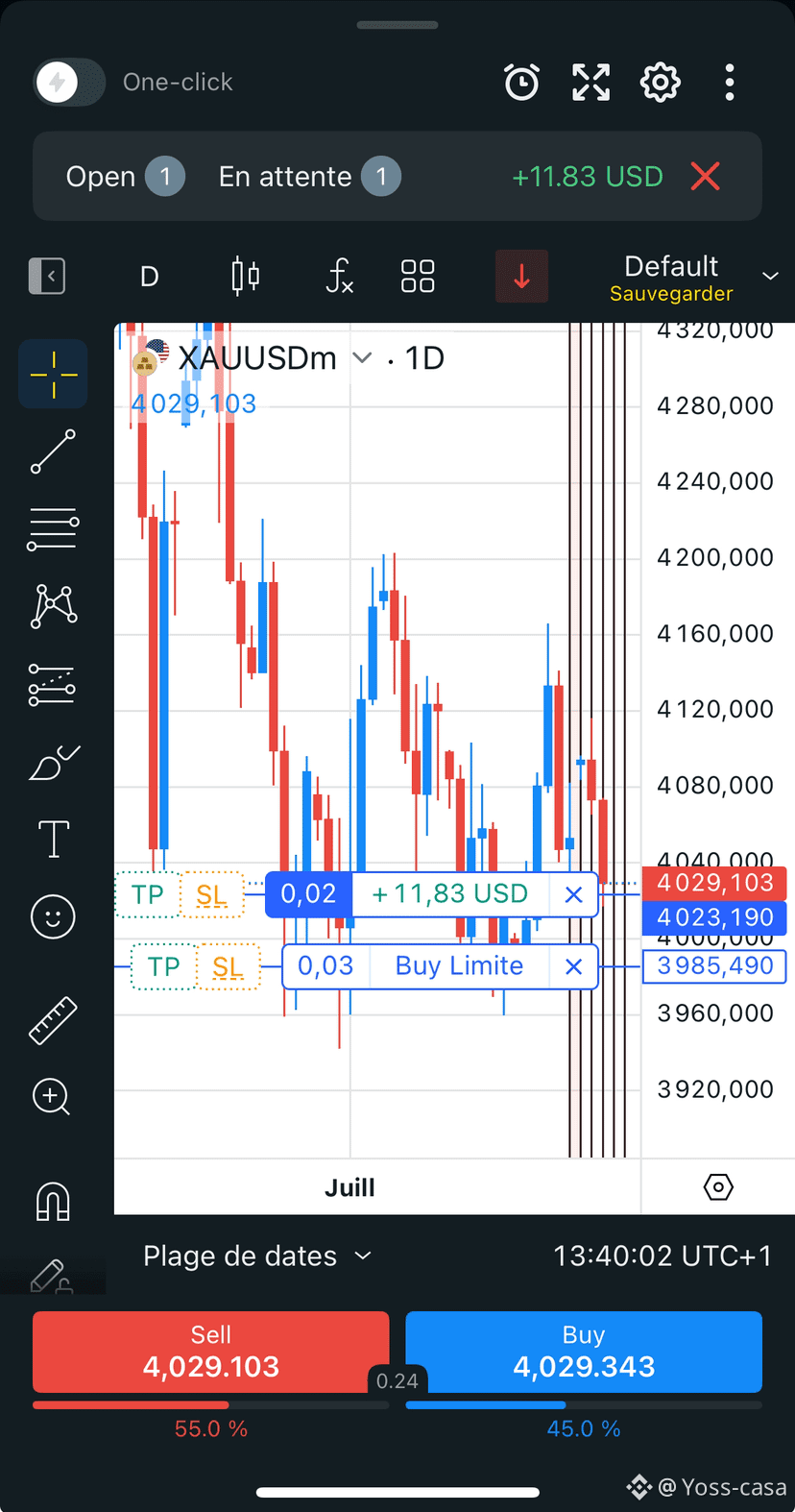Screen dimensions: 795x1512
Task: Open the price alert alarm clock
Action: coord(522,83)
